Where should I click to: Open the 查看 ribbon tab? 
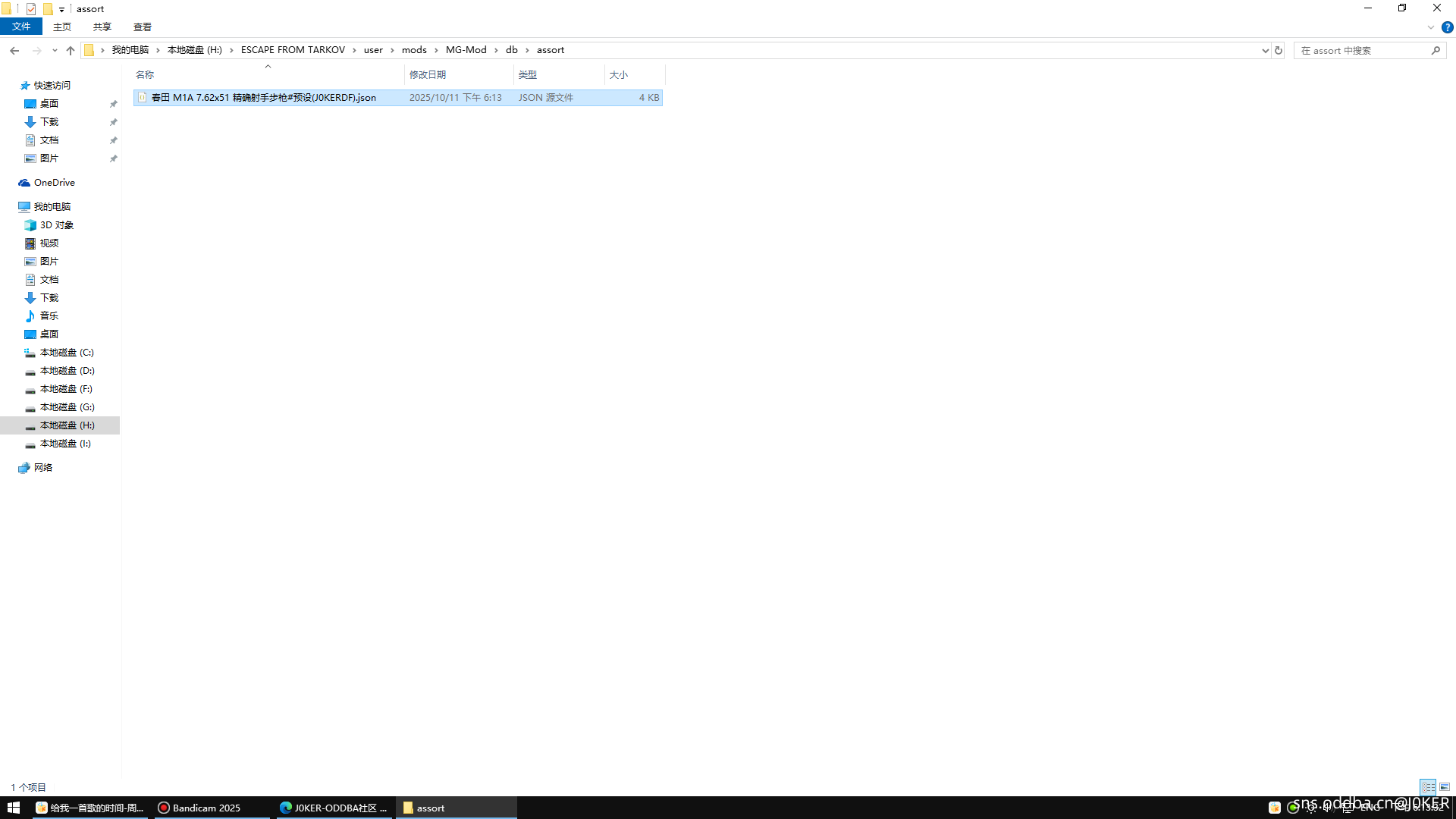coord(142,27)
